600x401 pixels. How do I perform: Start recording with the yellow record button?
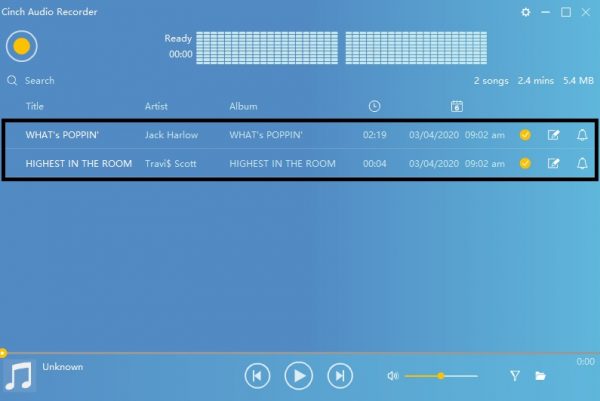21,46
